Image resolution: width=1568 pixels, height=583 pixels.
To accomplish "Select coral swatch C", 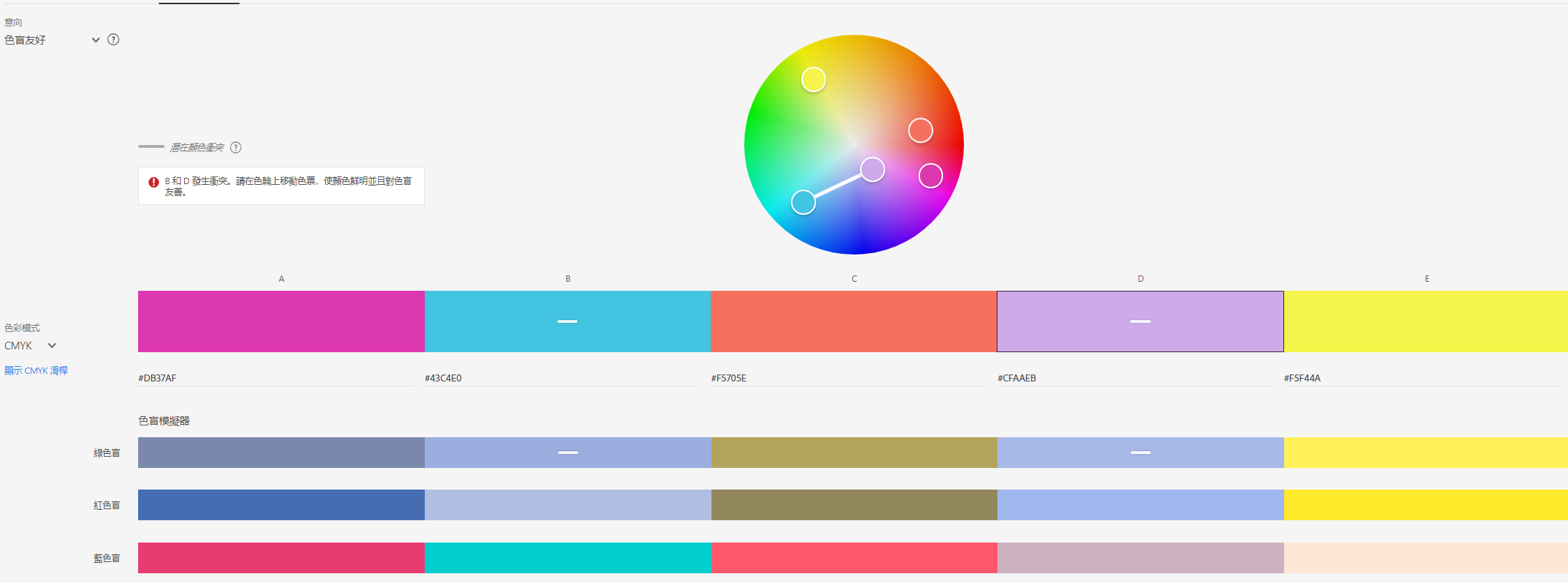I will click(x=854, y=321).
